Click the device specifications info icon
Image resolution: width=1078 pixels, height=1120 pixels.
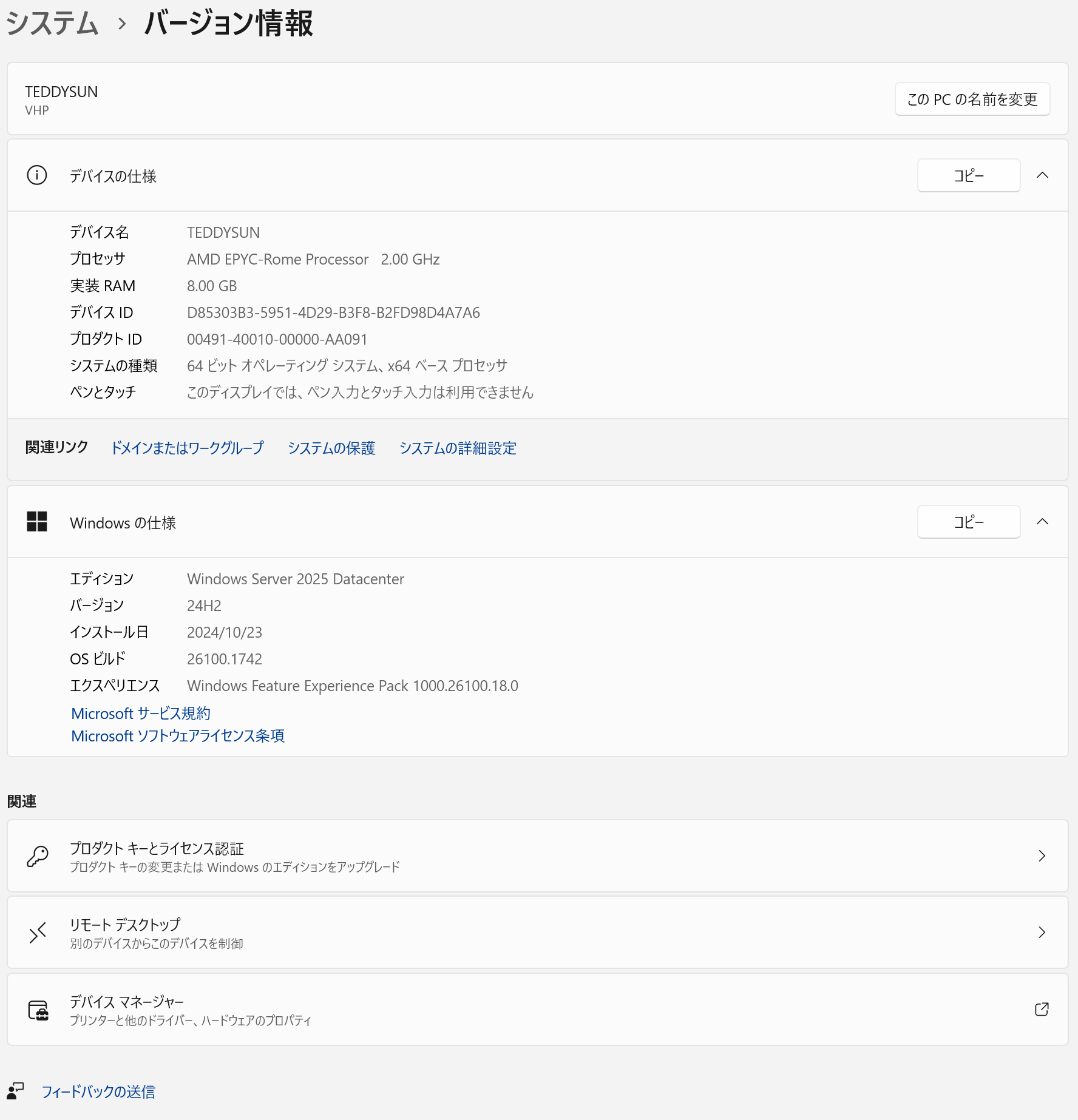coord(37,175)
